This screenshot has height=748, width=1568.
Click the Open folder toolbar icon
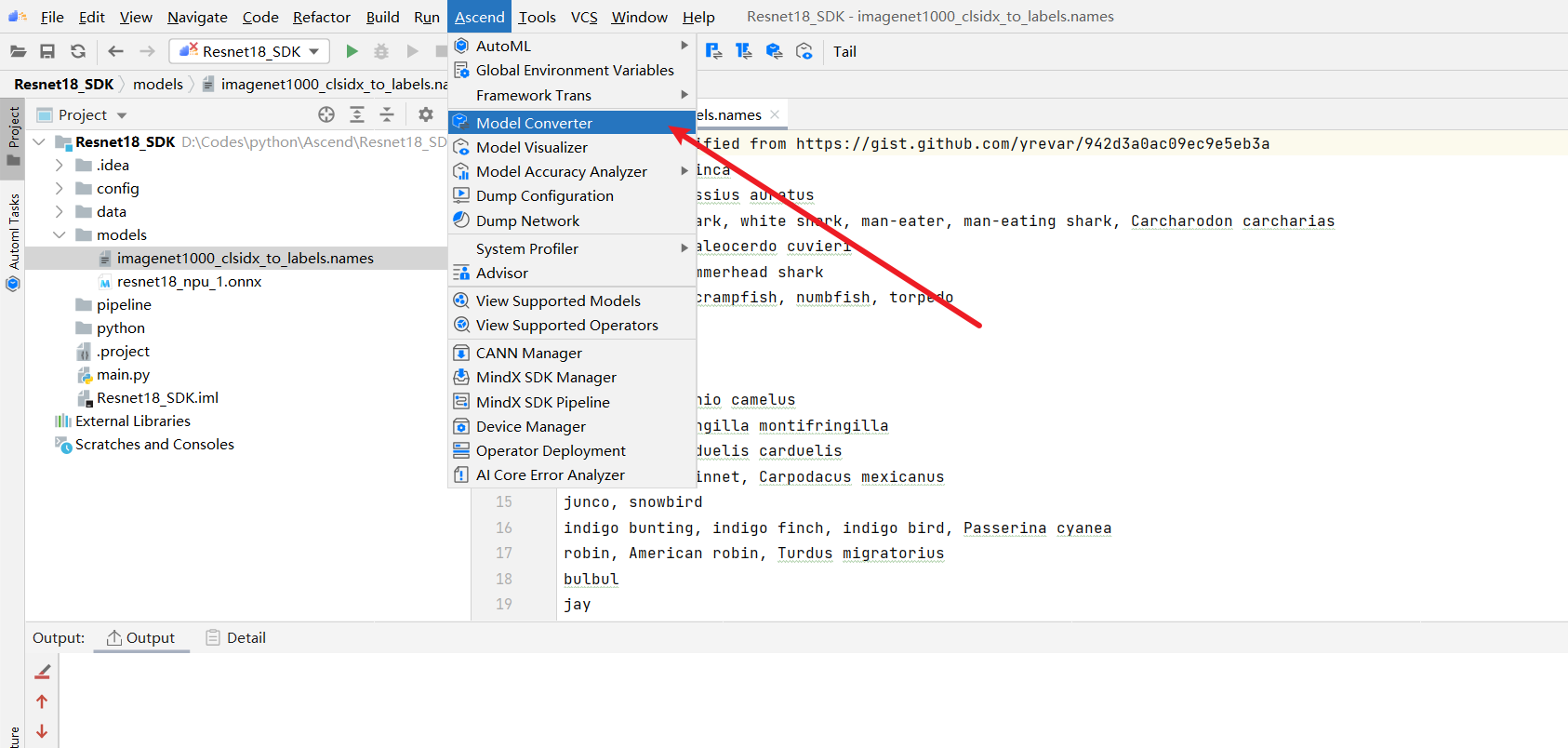point(18,51)
